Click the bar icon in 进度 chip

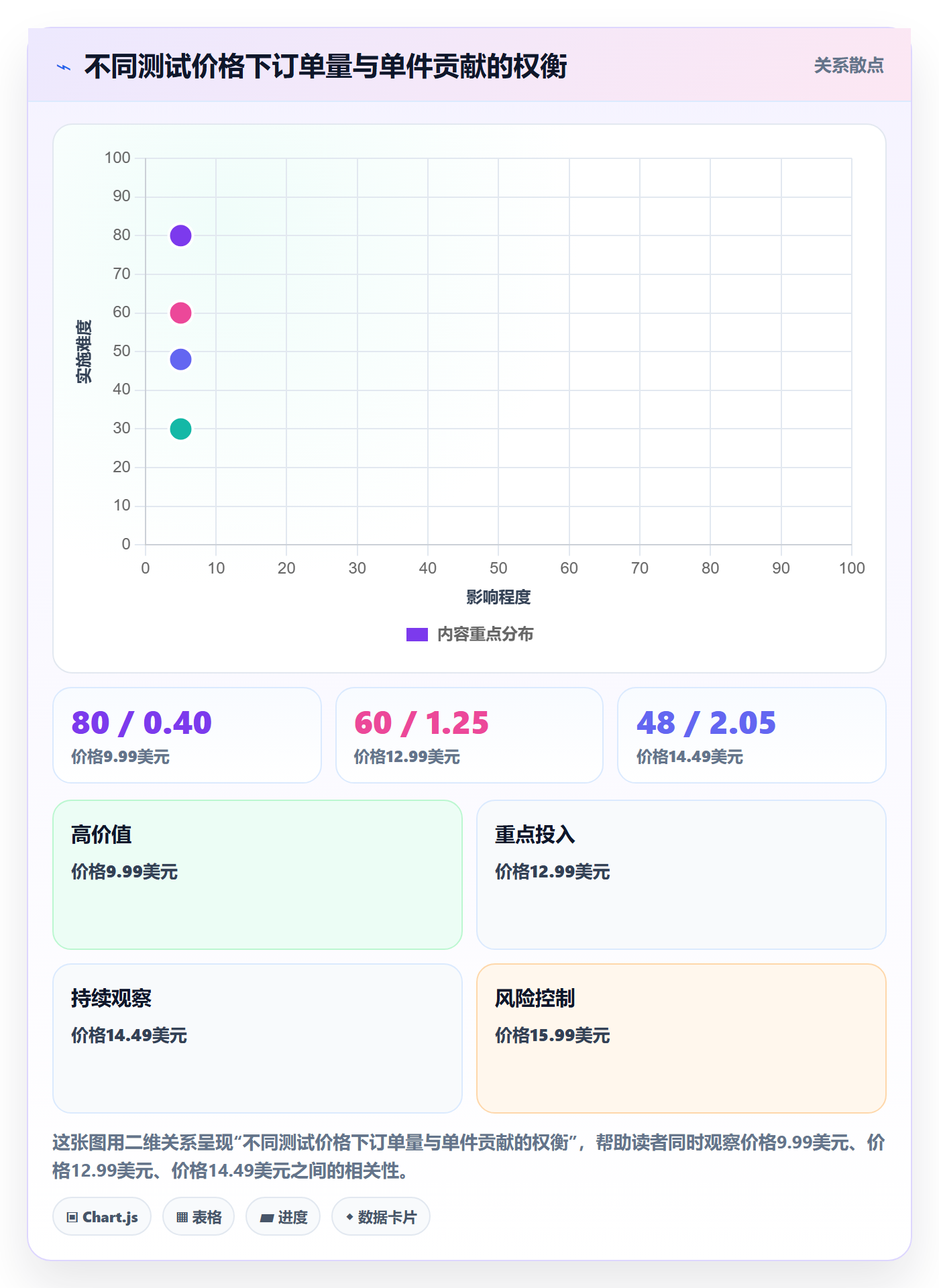[267, 1218]
